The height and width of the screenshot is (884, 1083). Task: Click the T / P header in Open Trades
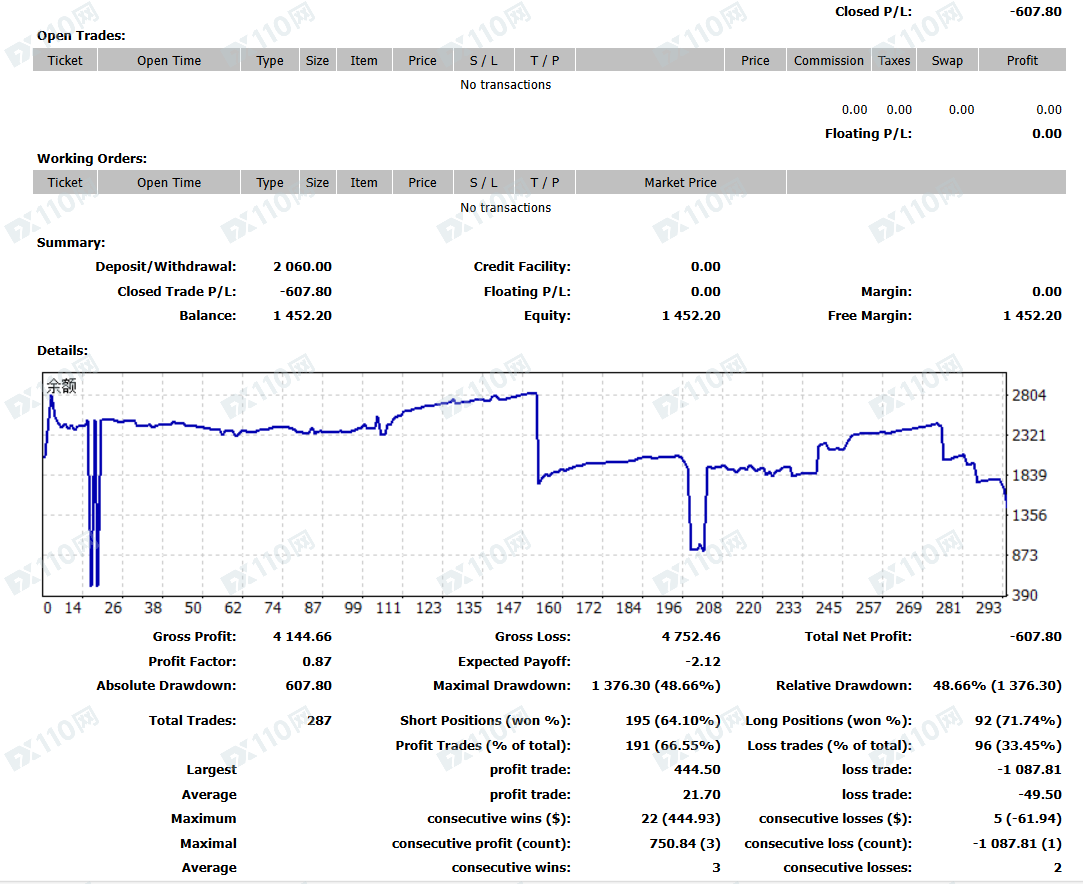coord(544,60)
